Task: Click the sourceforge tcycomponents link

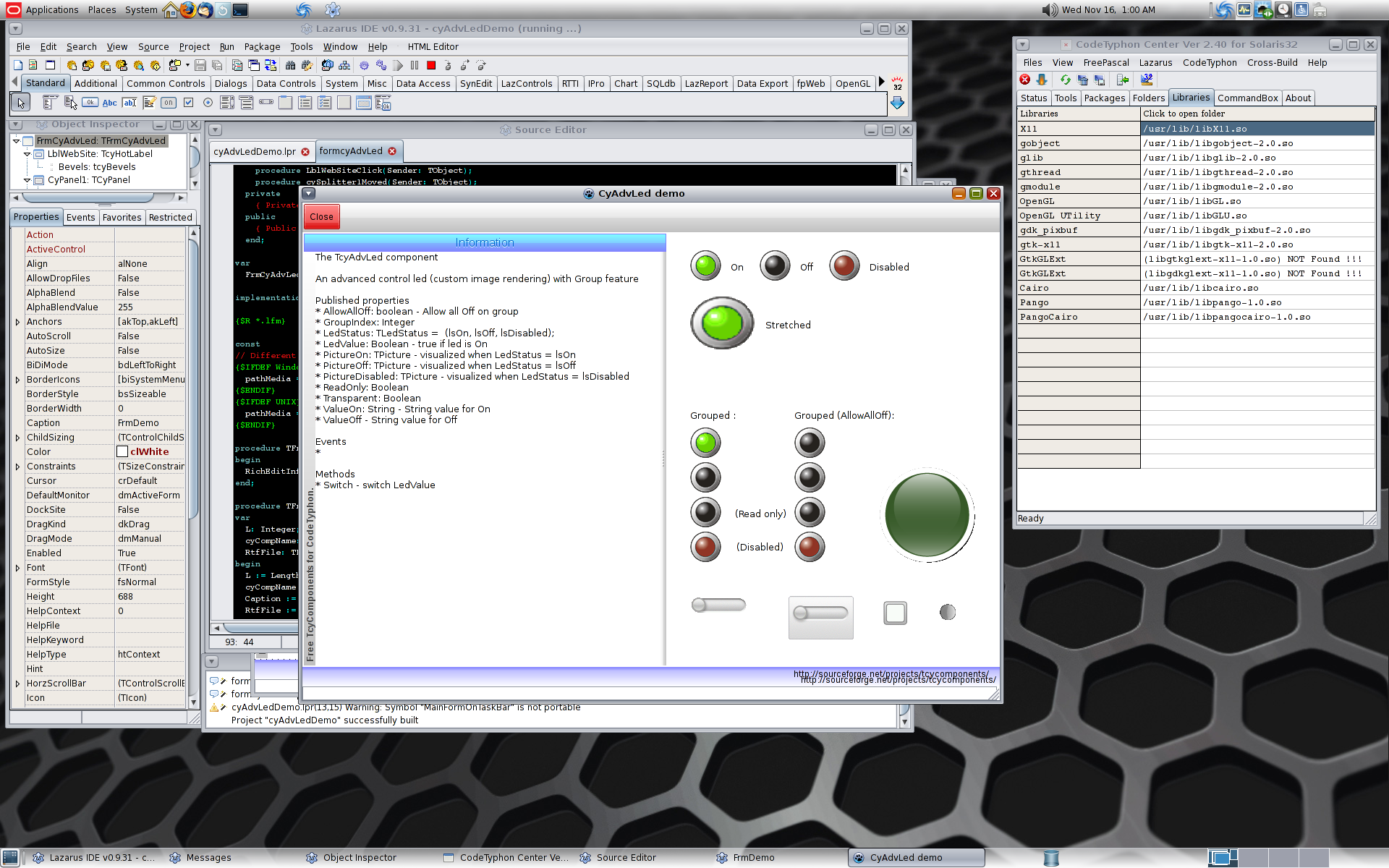Action: click(x=897, y=679)
